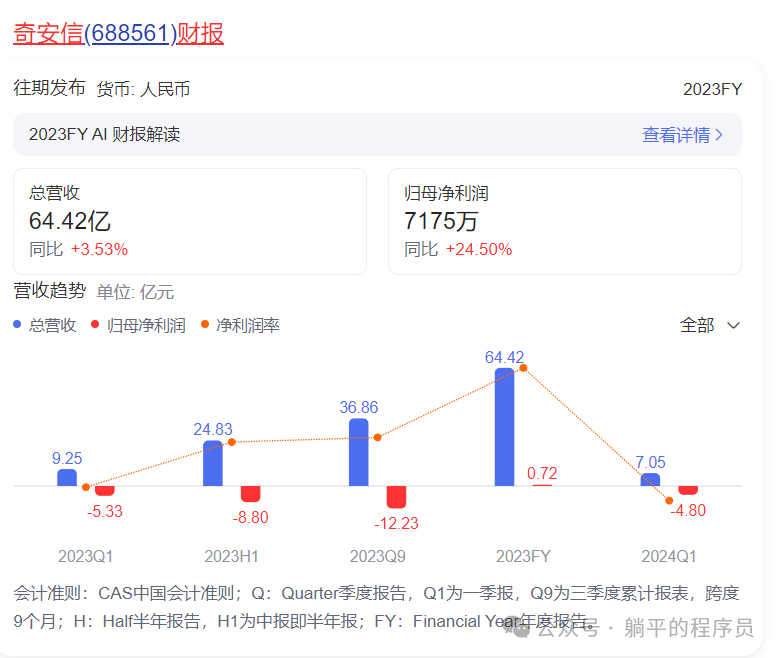
Task: Click the 2023Q1 red net profit bar
Action: [105, 491]
